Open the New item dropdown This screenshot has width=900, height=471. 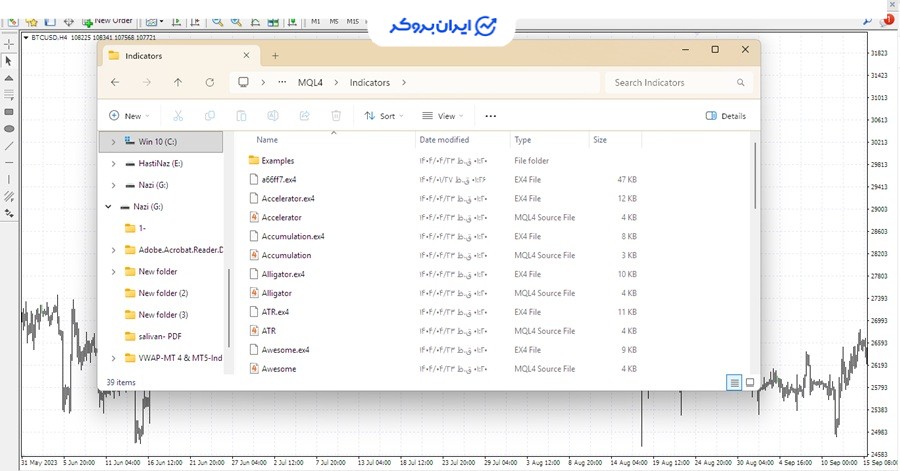128,116
